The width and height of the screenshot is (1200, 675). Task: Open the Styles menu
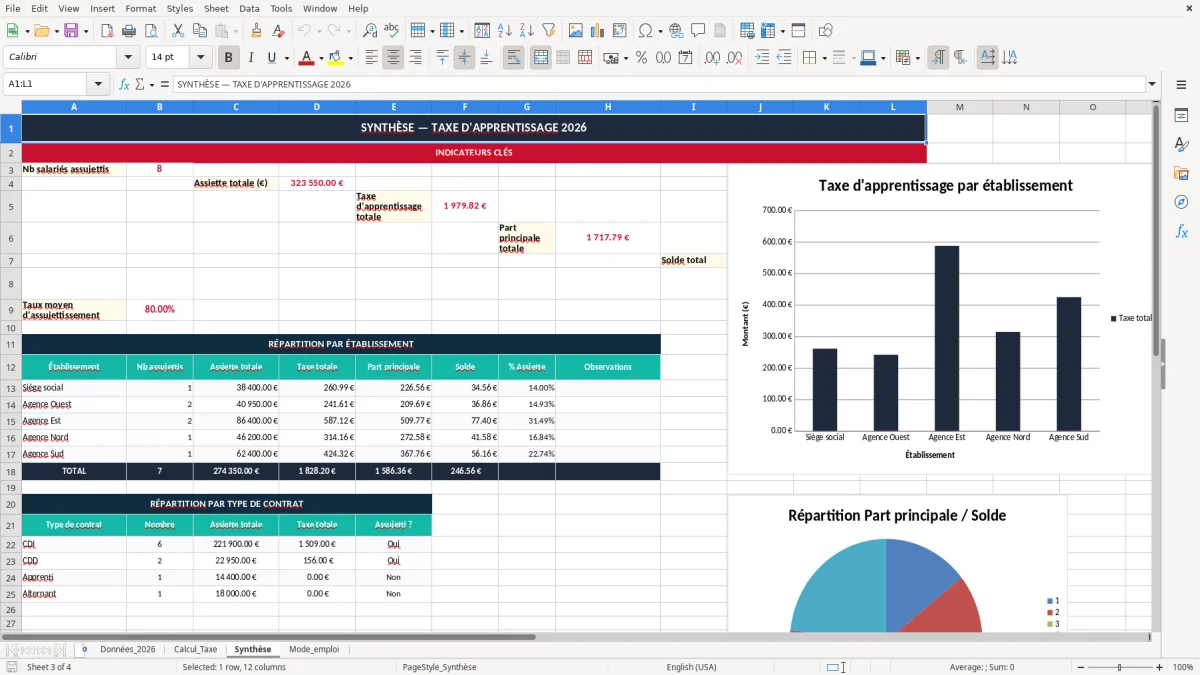[180, 8]
